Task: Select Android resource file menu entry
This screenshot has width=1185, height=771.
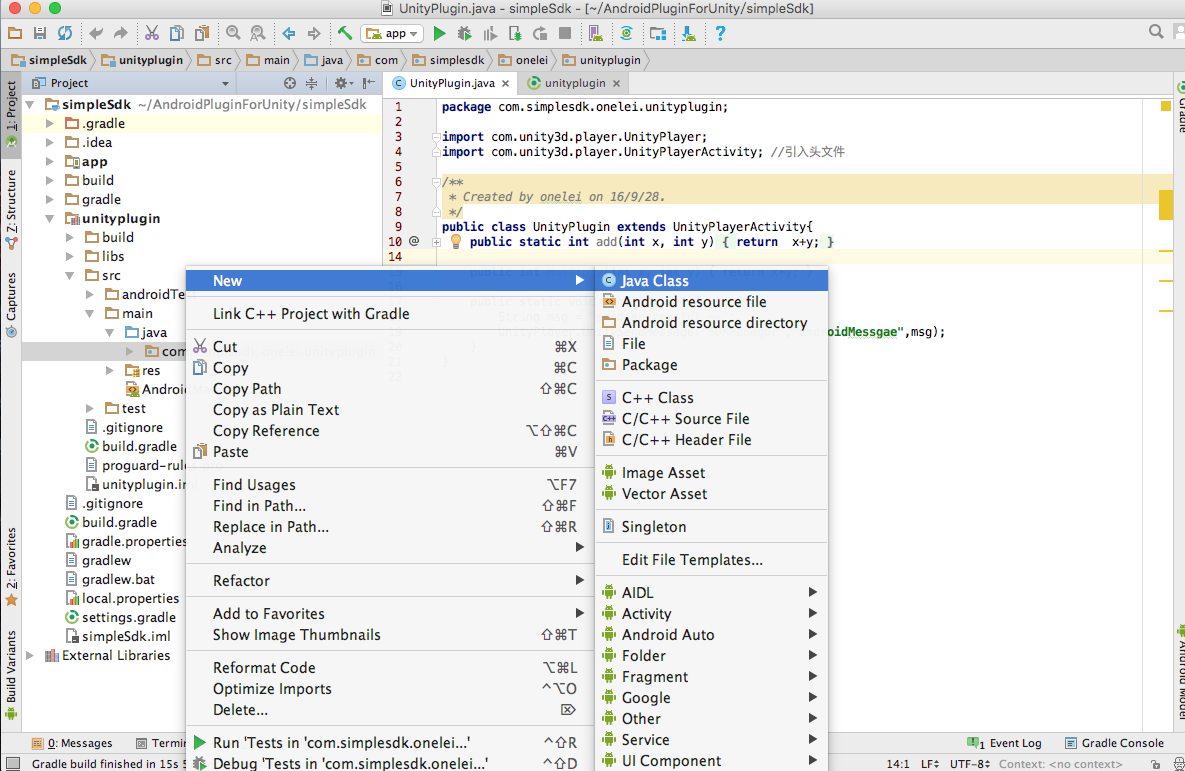Action: click(711, 302)
